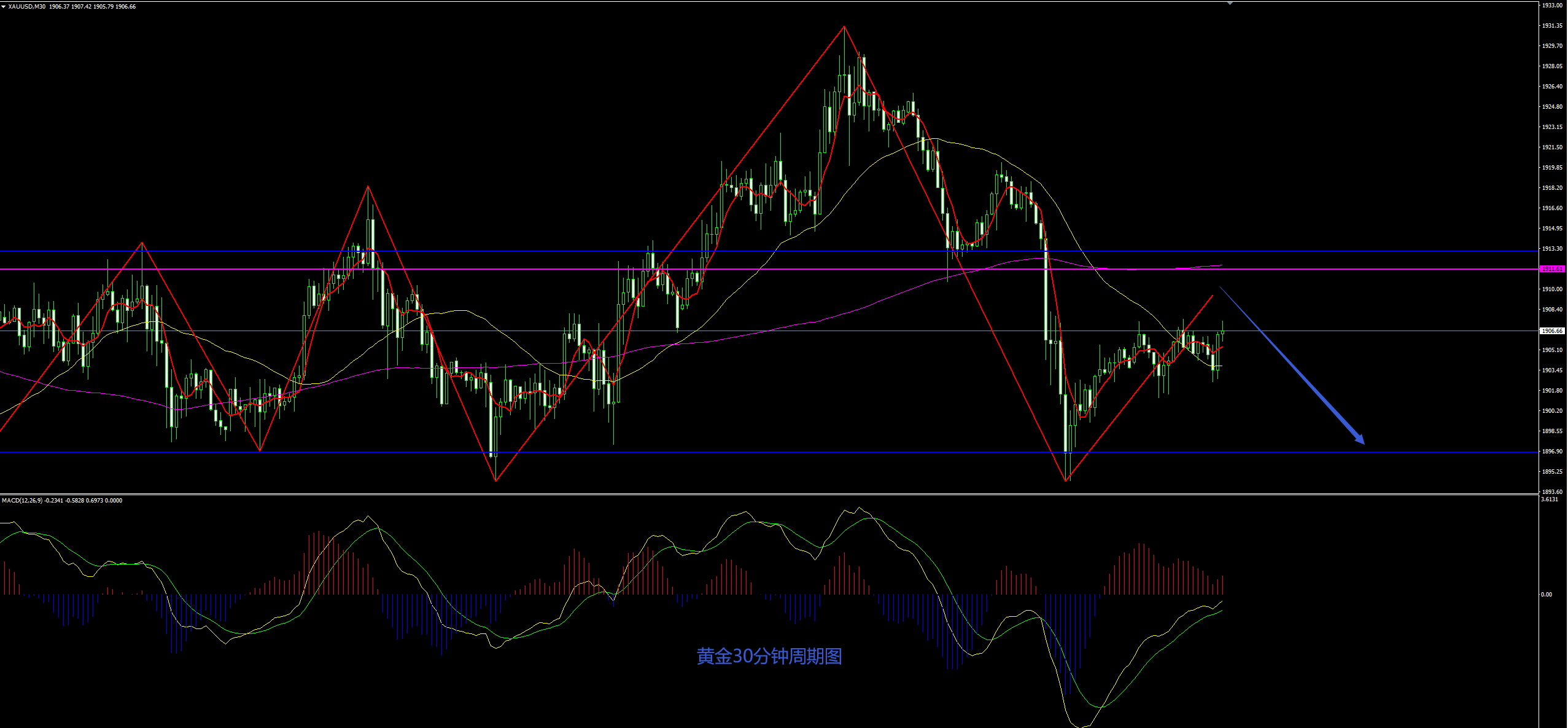The width and height of the screenshot is (1568, 728).
Task: Click the 1898.55 price axis label
Action: (1552, 431)
